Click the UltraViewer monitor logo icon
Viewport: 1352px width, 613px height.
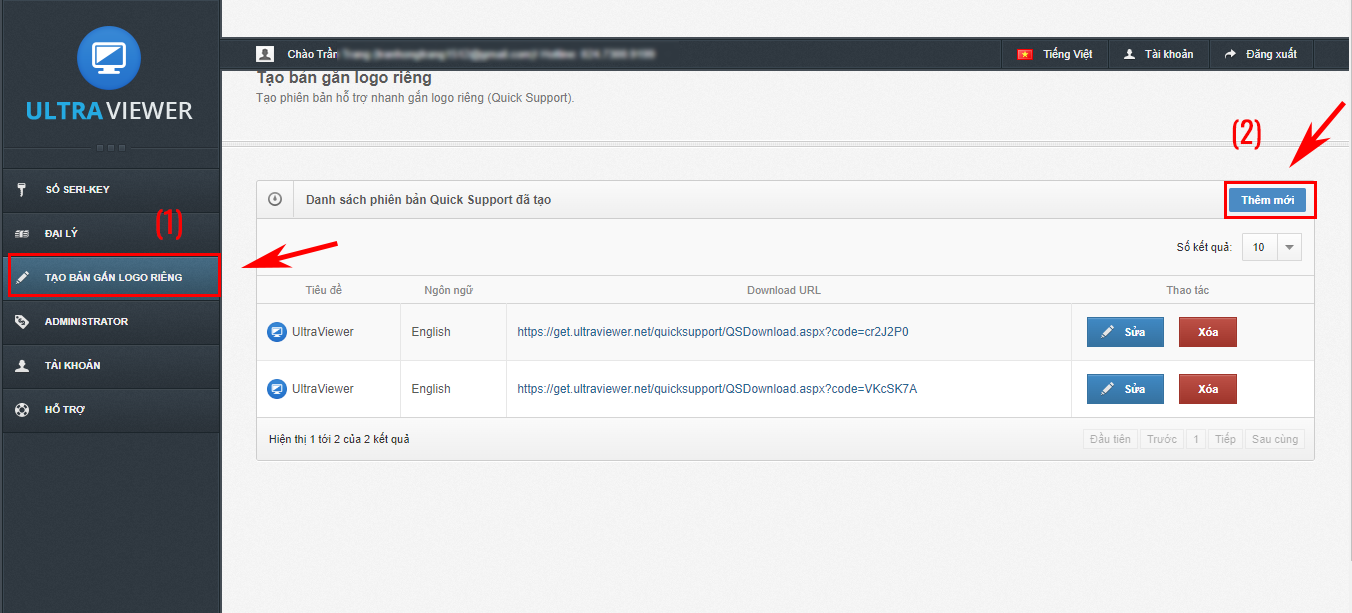(109, 58)
